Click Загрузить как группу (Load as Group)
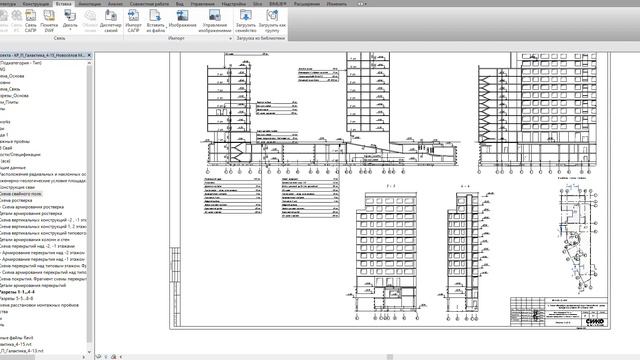Viewport: 640px width, 360px height. (272, 20)
